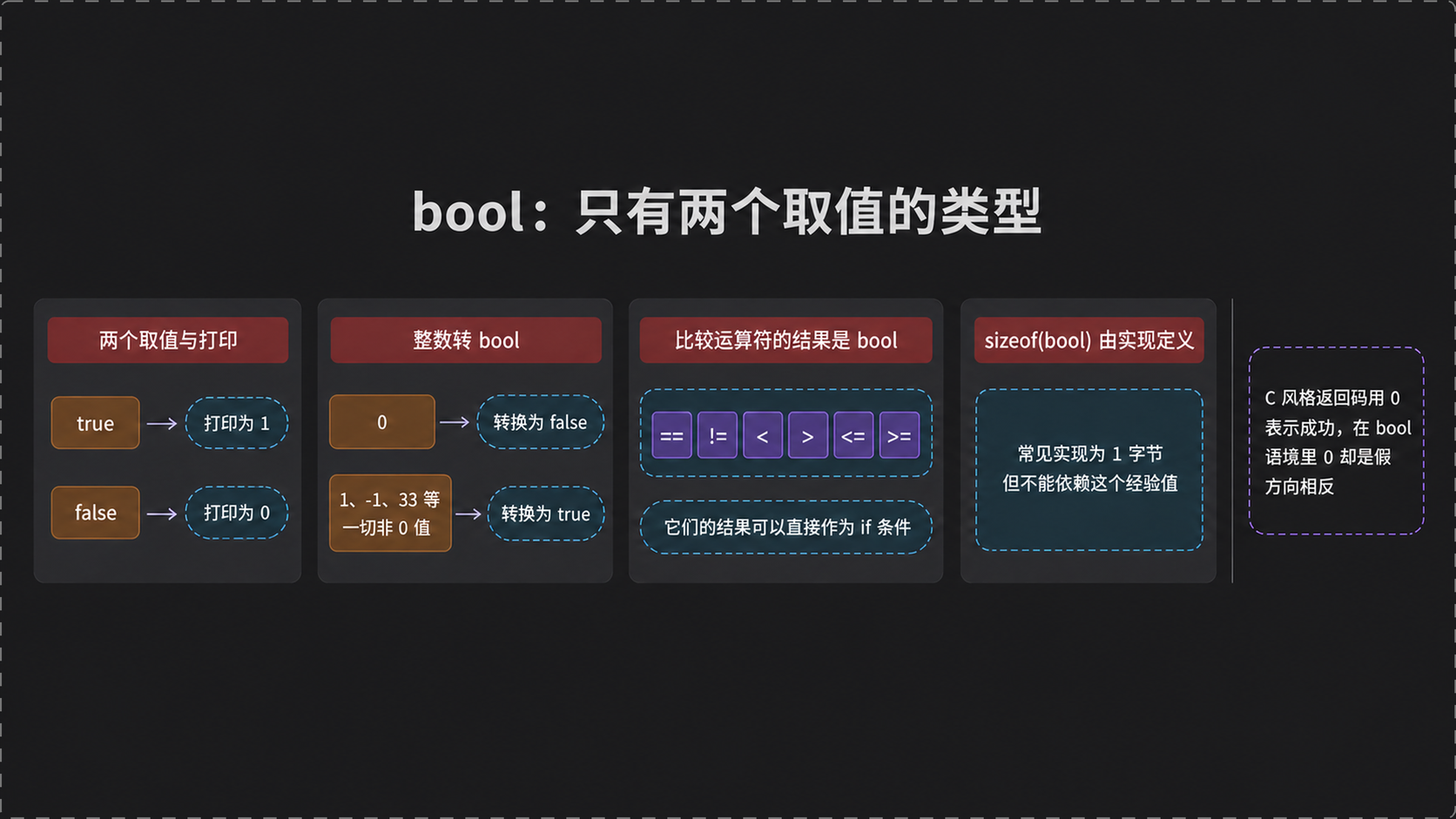Click the '比较运算符的结果是 bool' header
This screenshot has width=1456, height=819.
coord(785,340)
